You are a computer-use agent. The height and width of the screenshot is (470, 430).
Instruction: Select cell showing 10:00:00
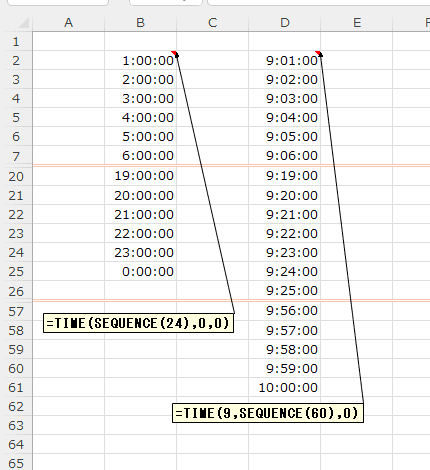[284, 387]
